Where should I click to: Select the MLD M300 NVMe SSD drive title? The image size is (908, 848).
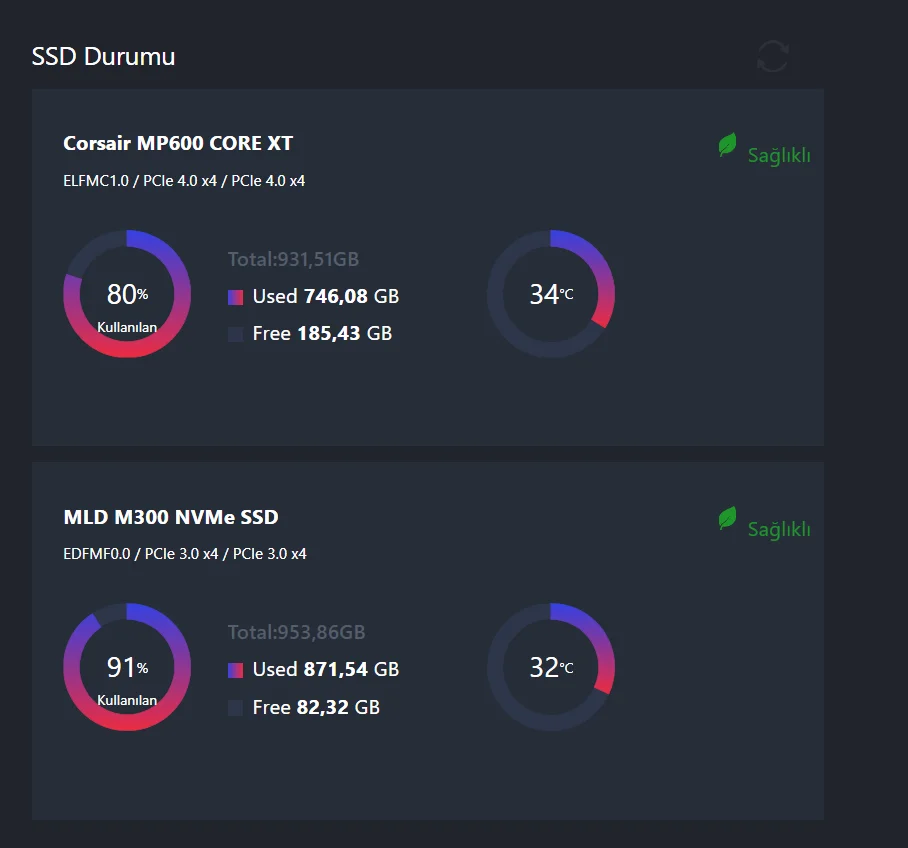171,517
